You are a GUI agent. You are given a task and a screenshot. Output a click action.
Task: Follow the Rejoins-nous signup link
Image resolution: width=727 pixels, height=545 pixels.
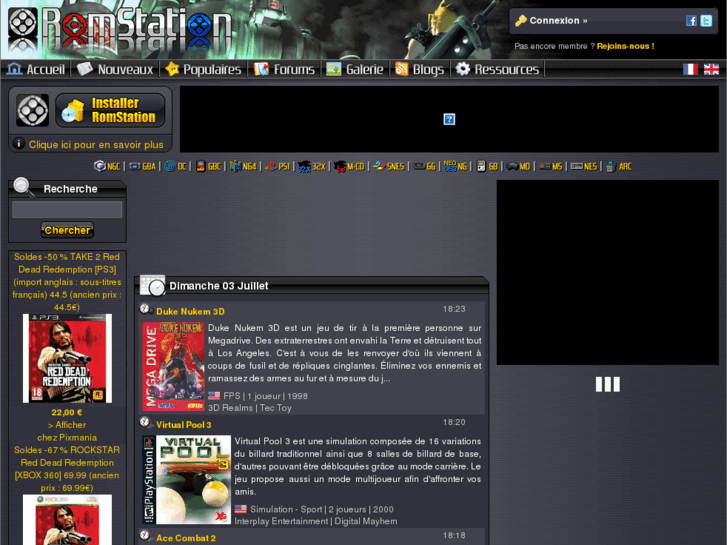coord(625,46)
